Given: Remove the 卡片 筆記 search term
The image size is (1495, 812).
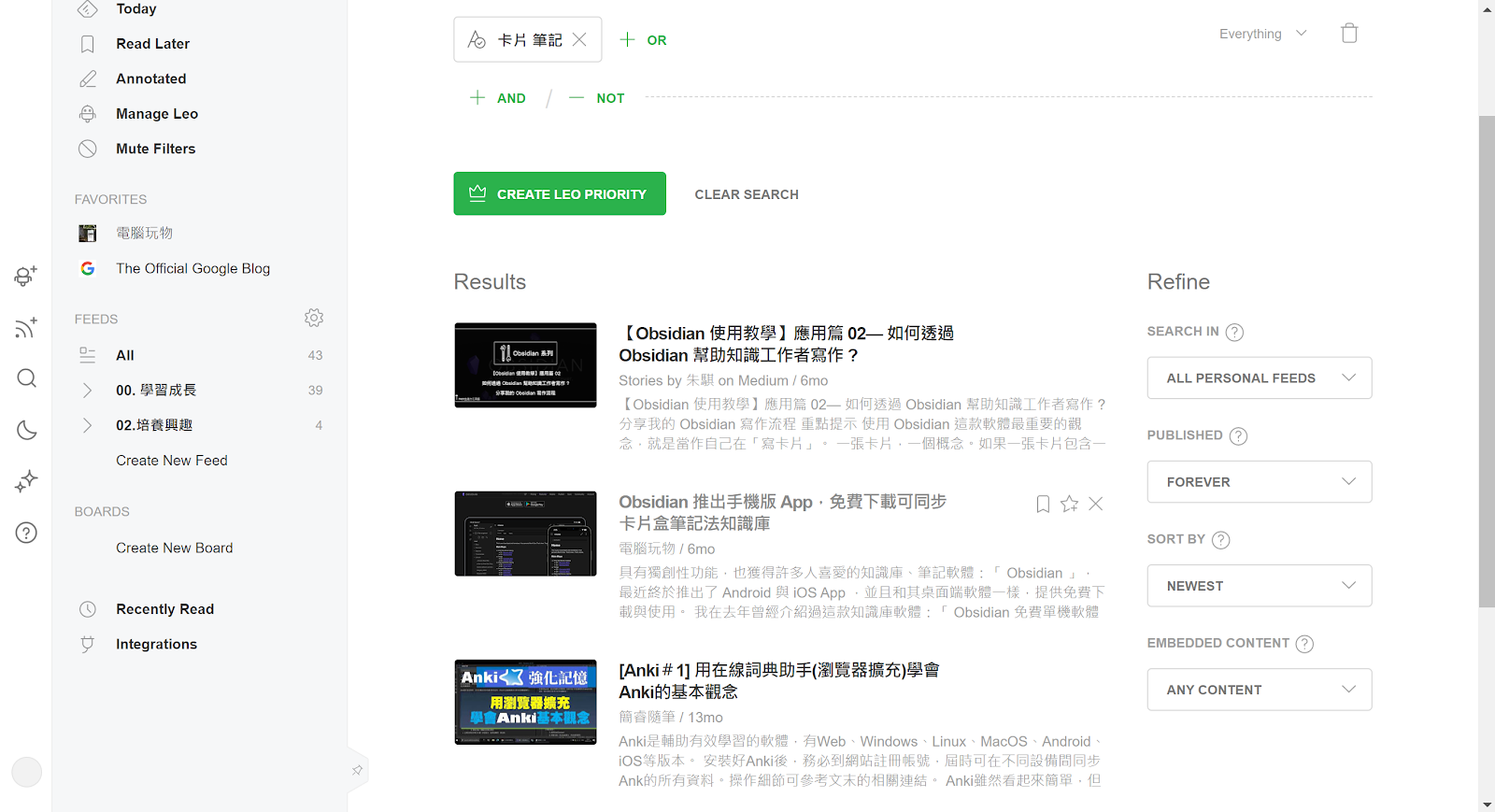Looking at the screenshot, I should 579,39.
